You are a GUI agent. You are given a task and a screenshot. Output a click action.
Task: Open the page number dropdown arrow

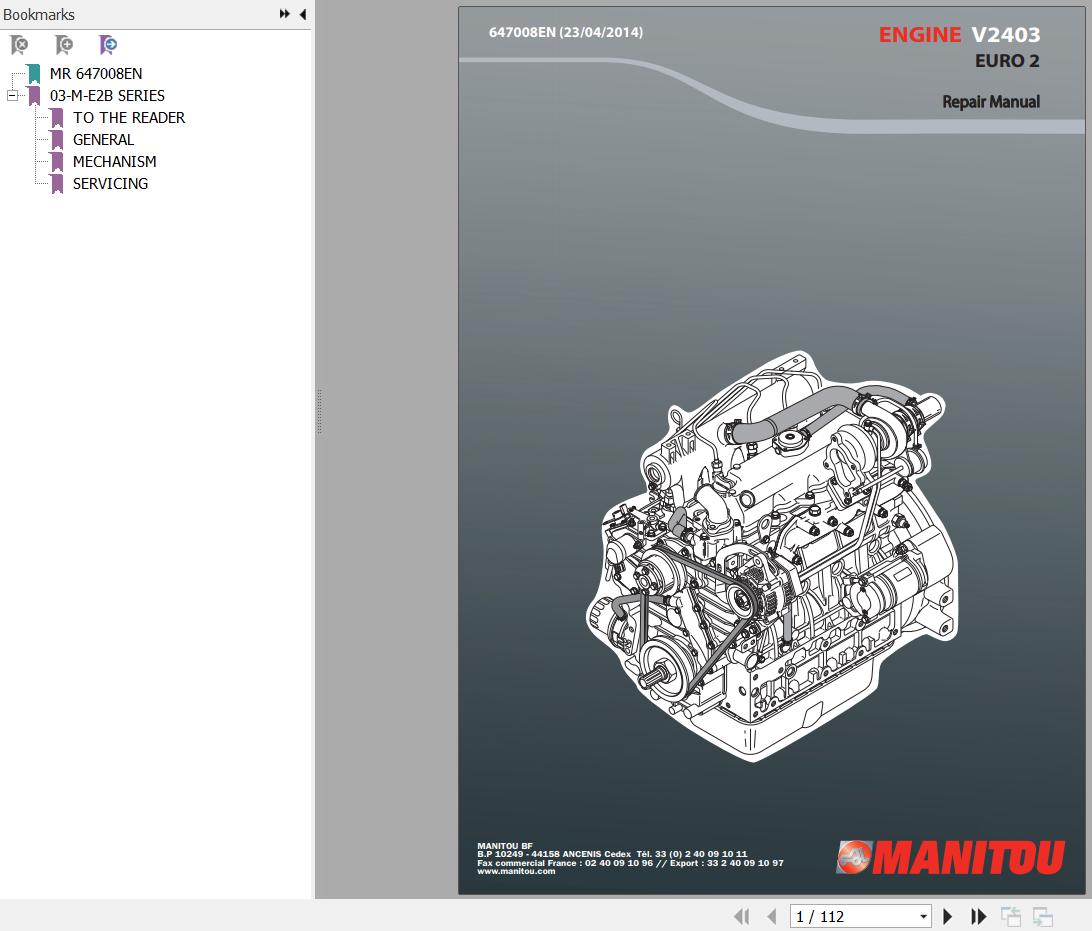tap(923, 916)
